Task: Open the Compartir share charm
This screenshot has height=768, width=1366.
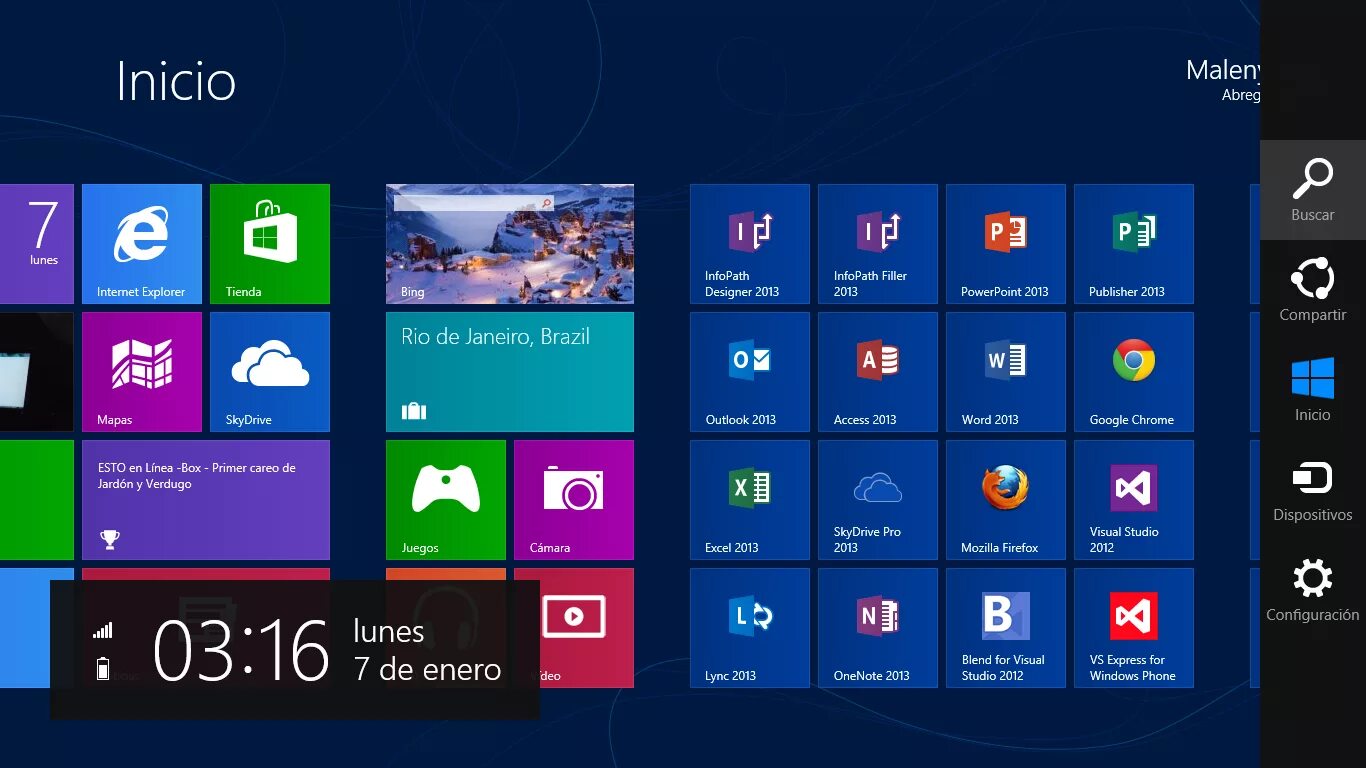Action: click(1313, 290)
